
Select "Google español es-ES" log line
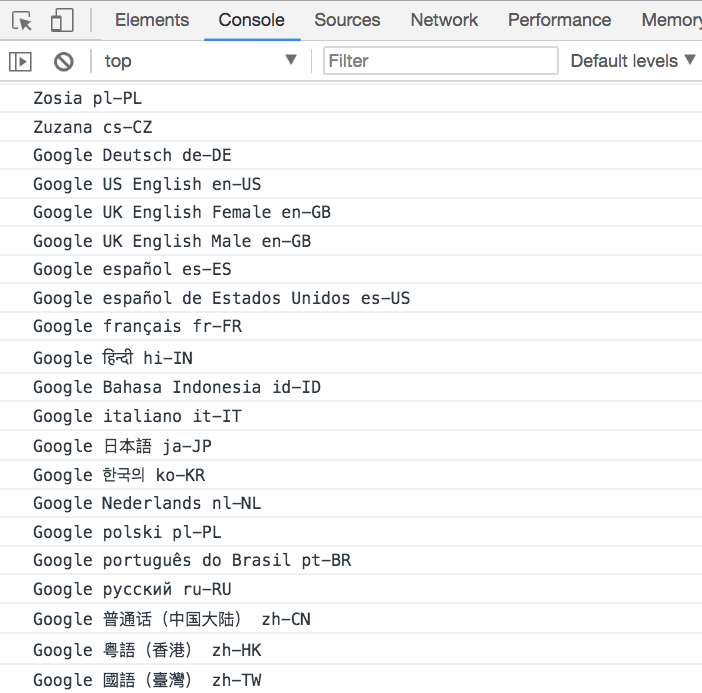351,270
